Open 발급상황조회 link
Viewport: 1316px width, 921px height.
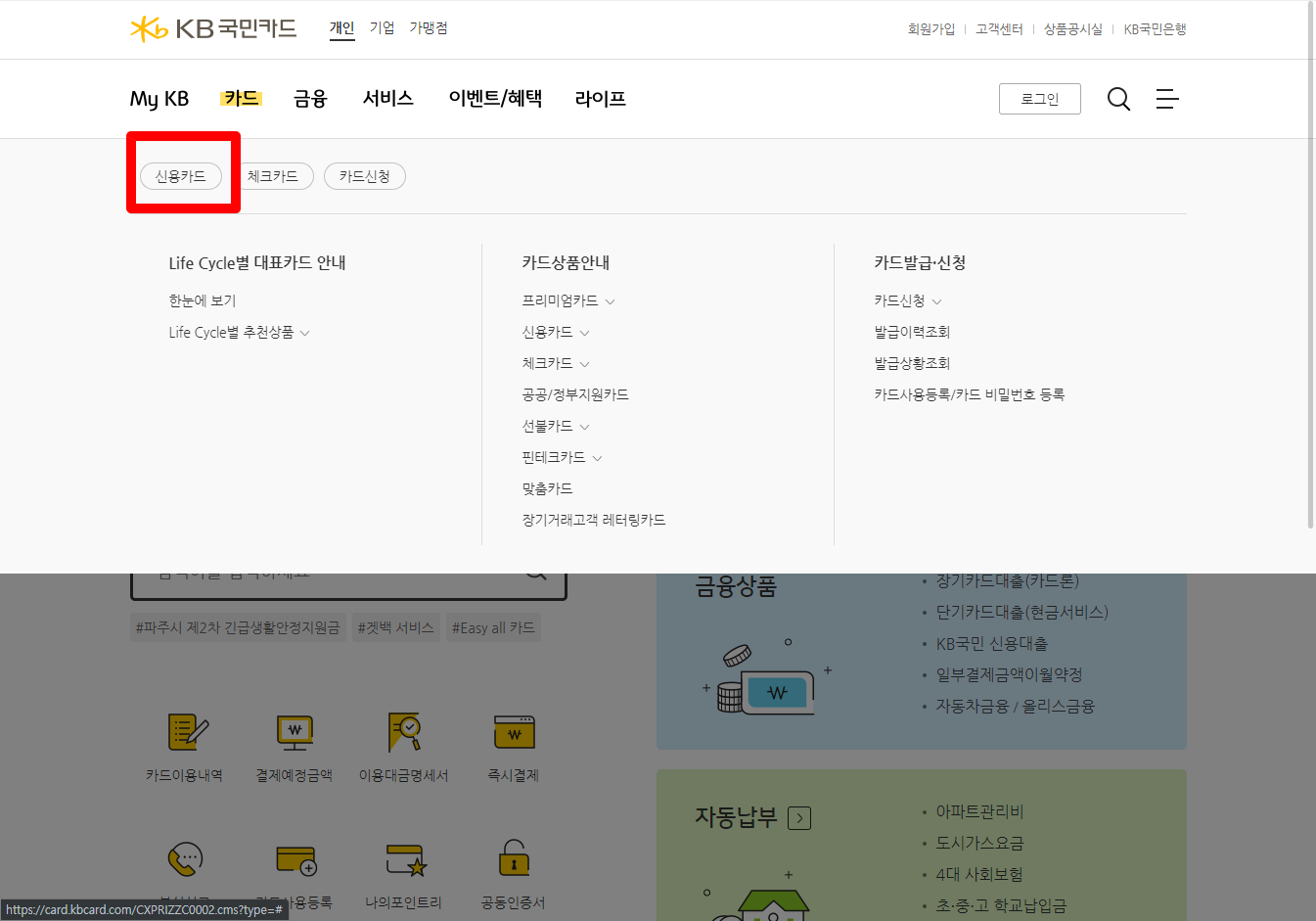coord(912,363)
